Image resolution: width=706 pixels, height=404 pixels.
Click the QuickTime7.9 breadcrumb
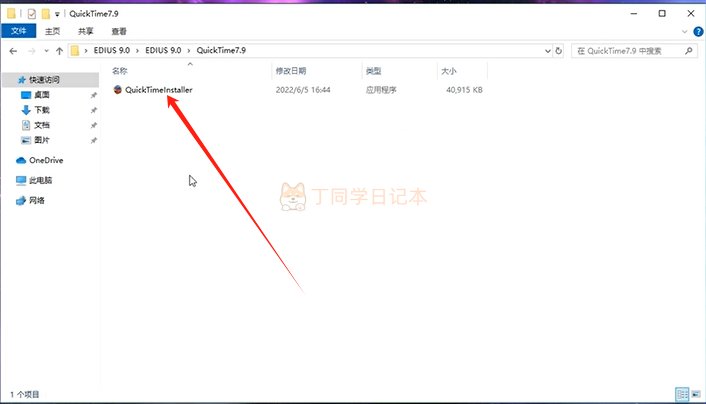tap(221, 50)
